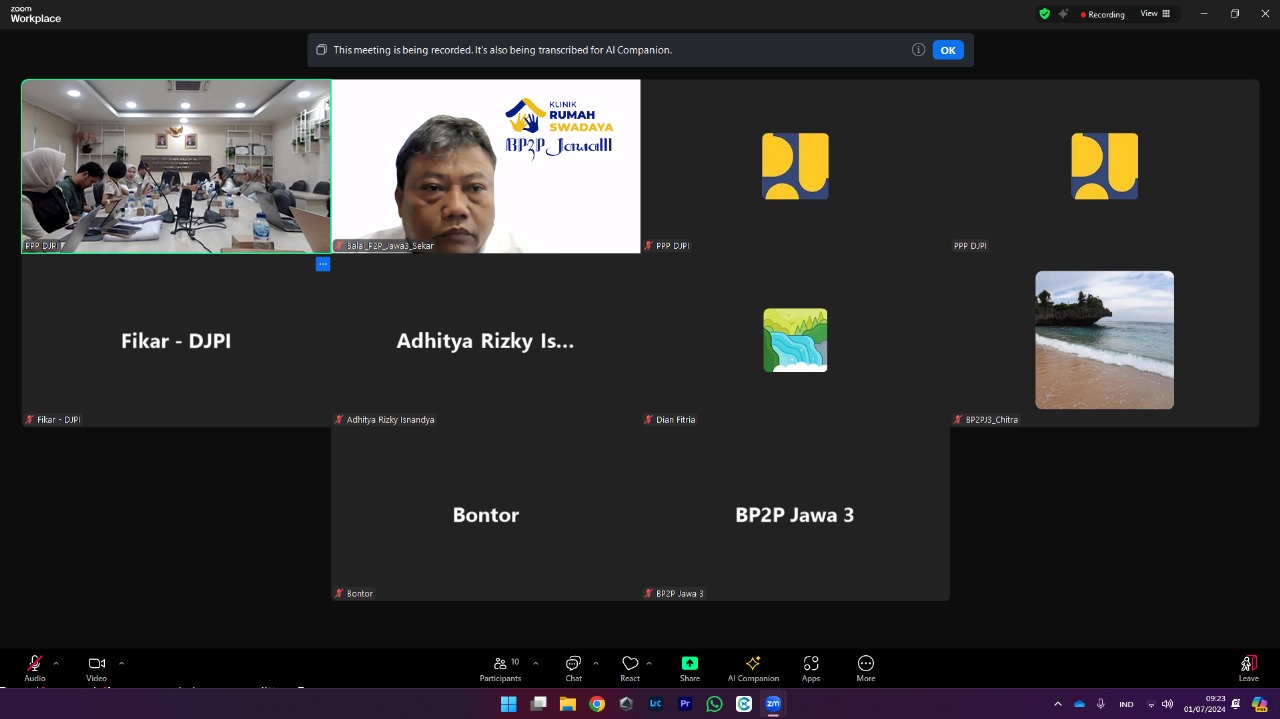Expand the arrow beside Participants
Viewport: 1280px width, 719px height.
coord(535,663)
